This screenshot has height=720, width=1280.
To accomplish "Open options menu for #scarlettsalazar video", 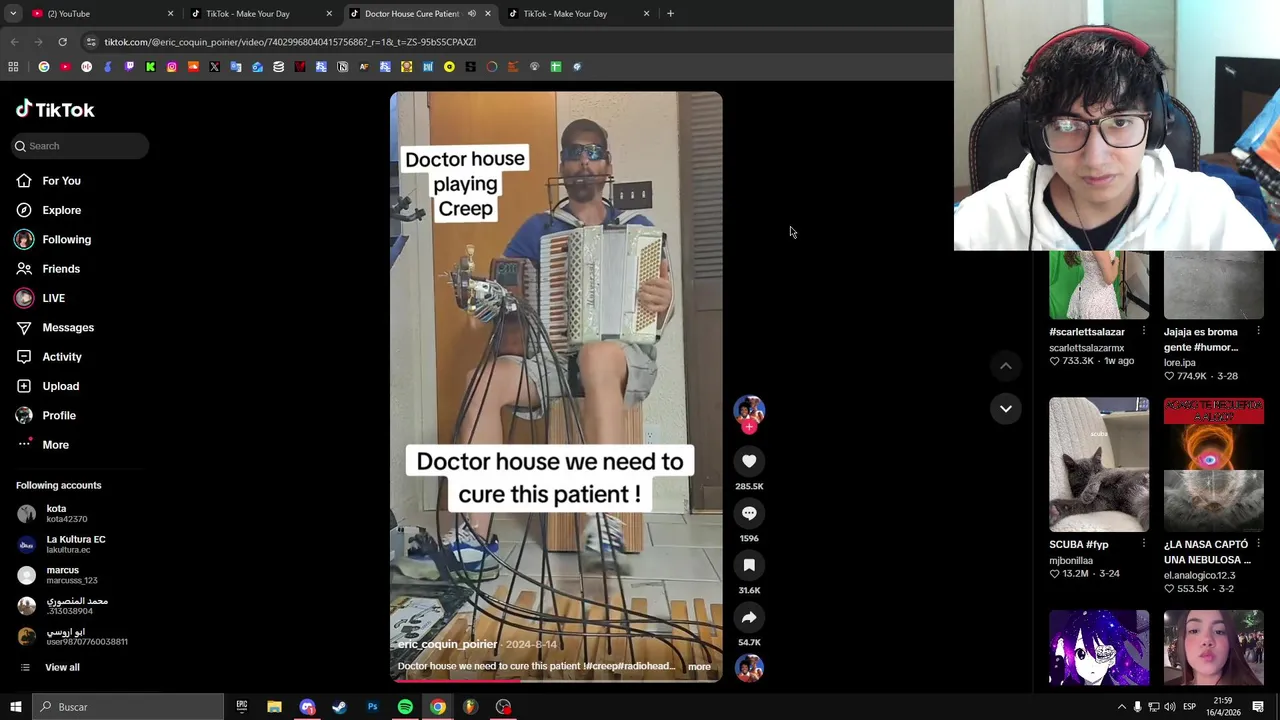I will tap(1143, 331).
